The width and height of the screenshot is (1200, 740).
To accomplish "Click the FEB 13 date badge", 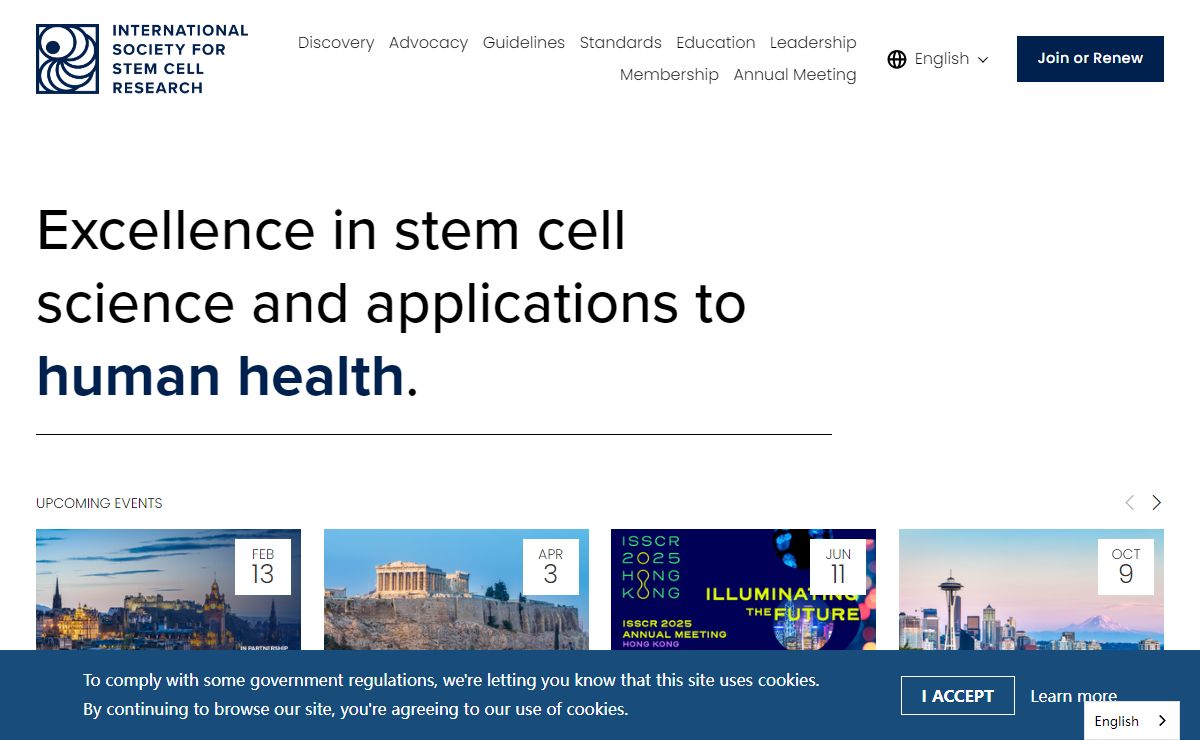I will pyautogui.click(x=263, y=567).
